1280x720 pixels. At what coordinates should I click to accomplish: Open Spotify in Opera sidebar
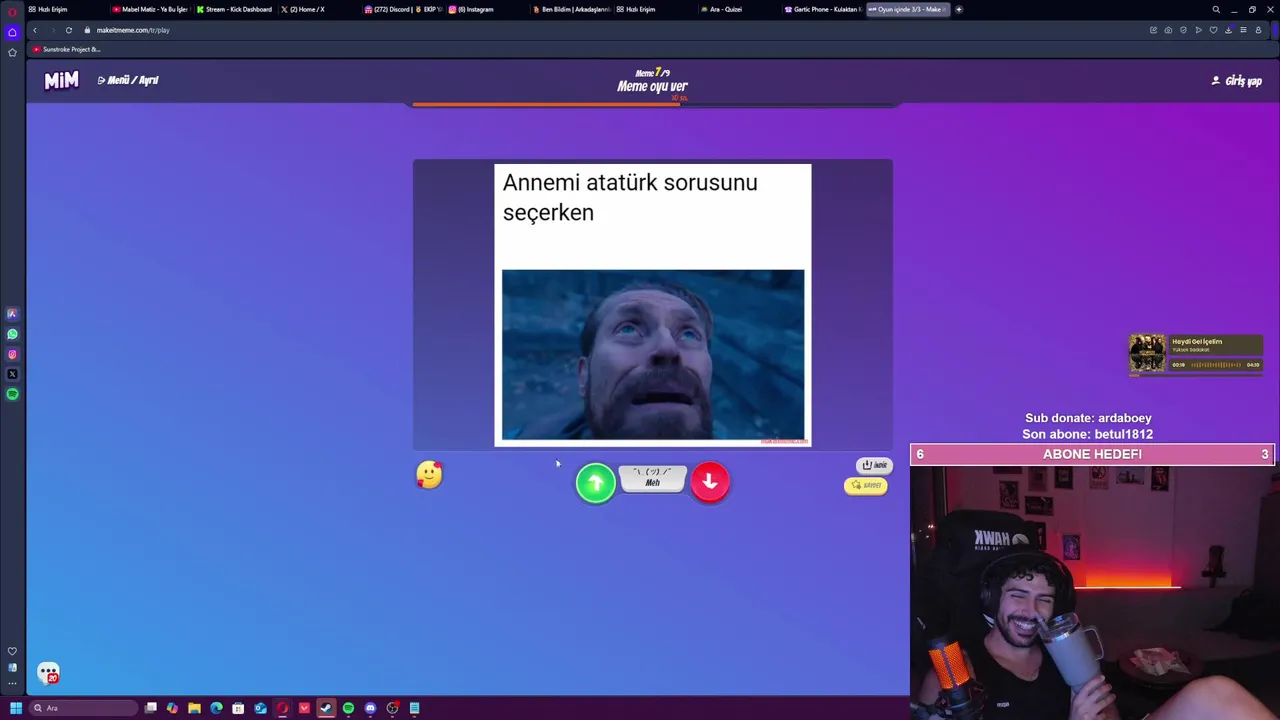click(x=12, y=394)
